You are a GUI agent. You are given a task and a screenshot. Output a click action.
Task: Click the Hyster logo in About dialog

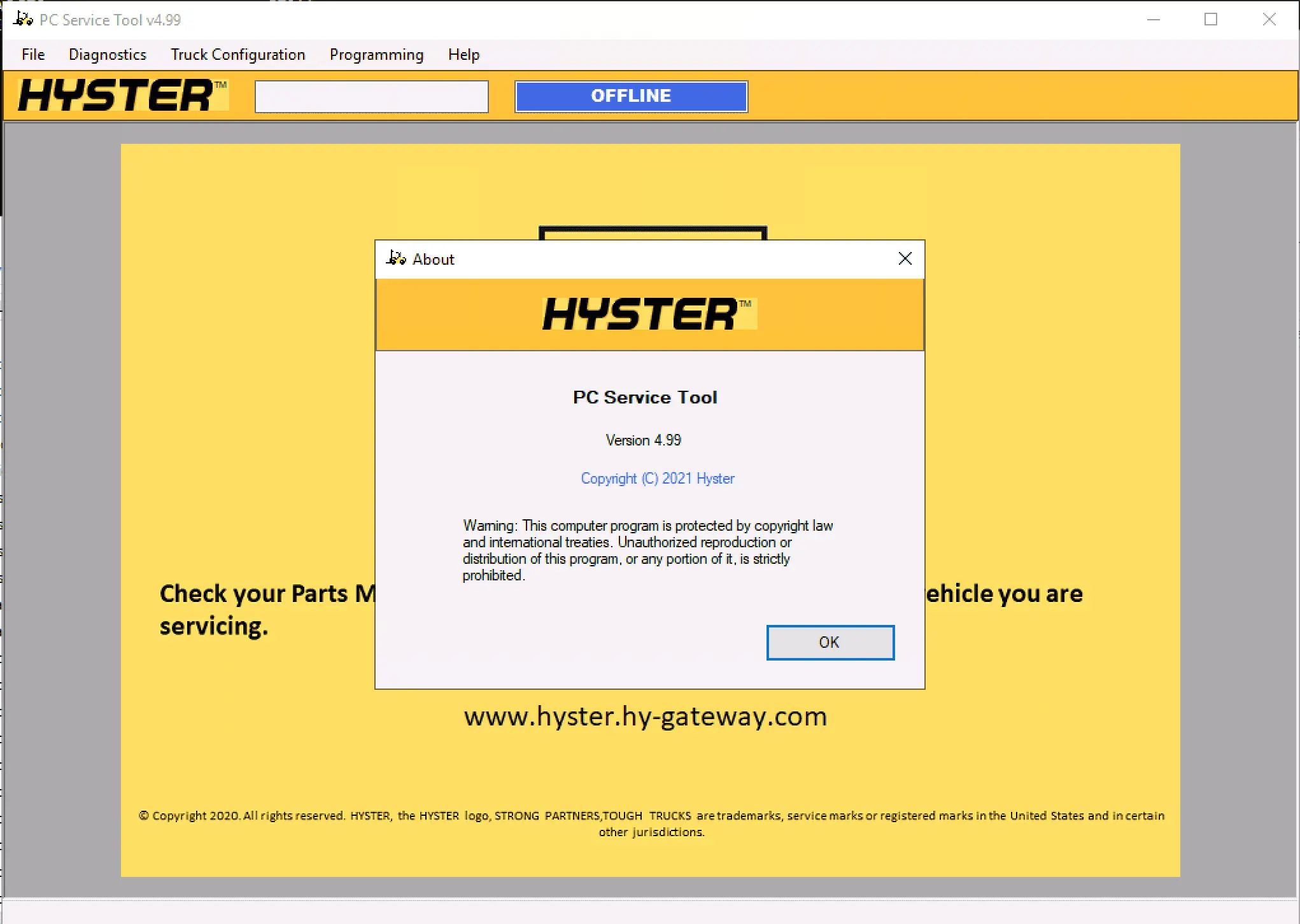[649, 314]
